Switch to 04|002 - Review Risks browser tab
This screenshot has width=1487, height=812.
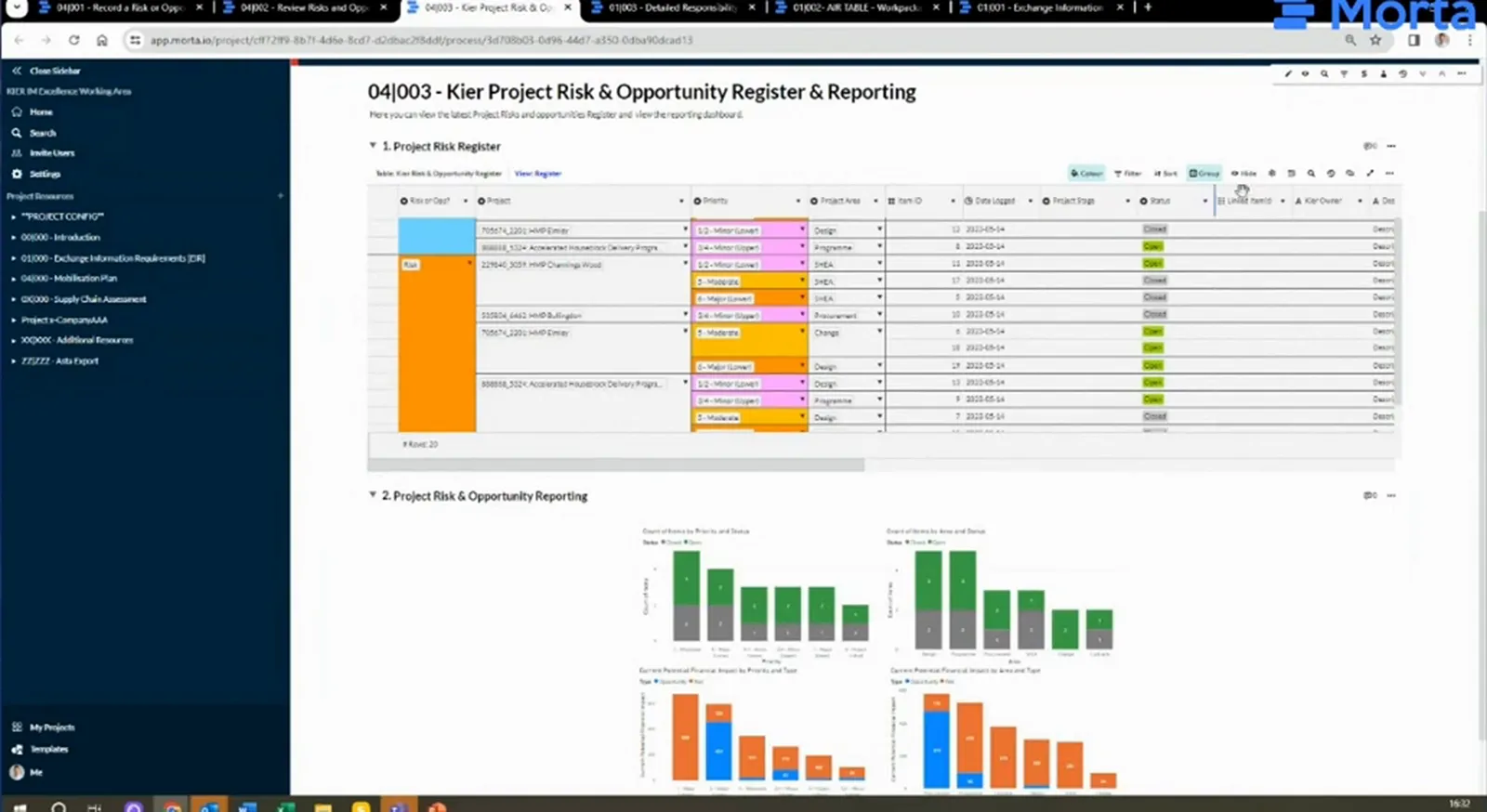(x=304, y=7)
